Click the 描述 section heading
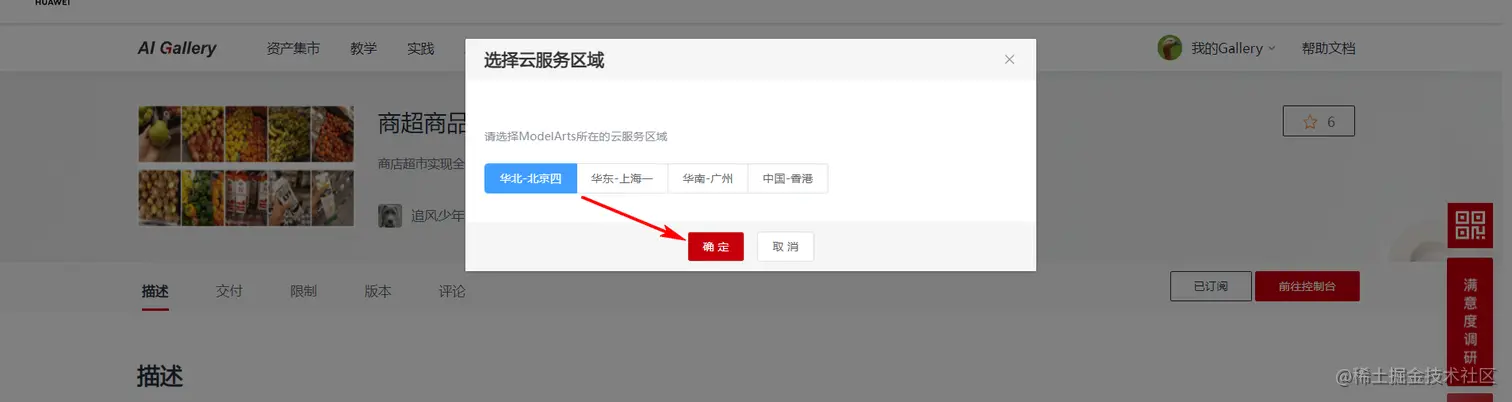Viewport: 1512px width, 402px height. tap(160, 376)
